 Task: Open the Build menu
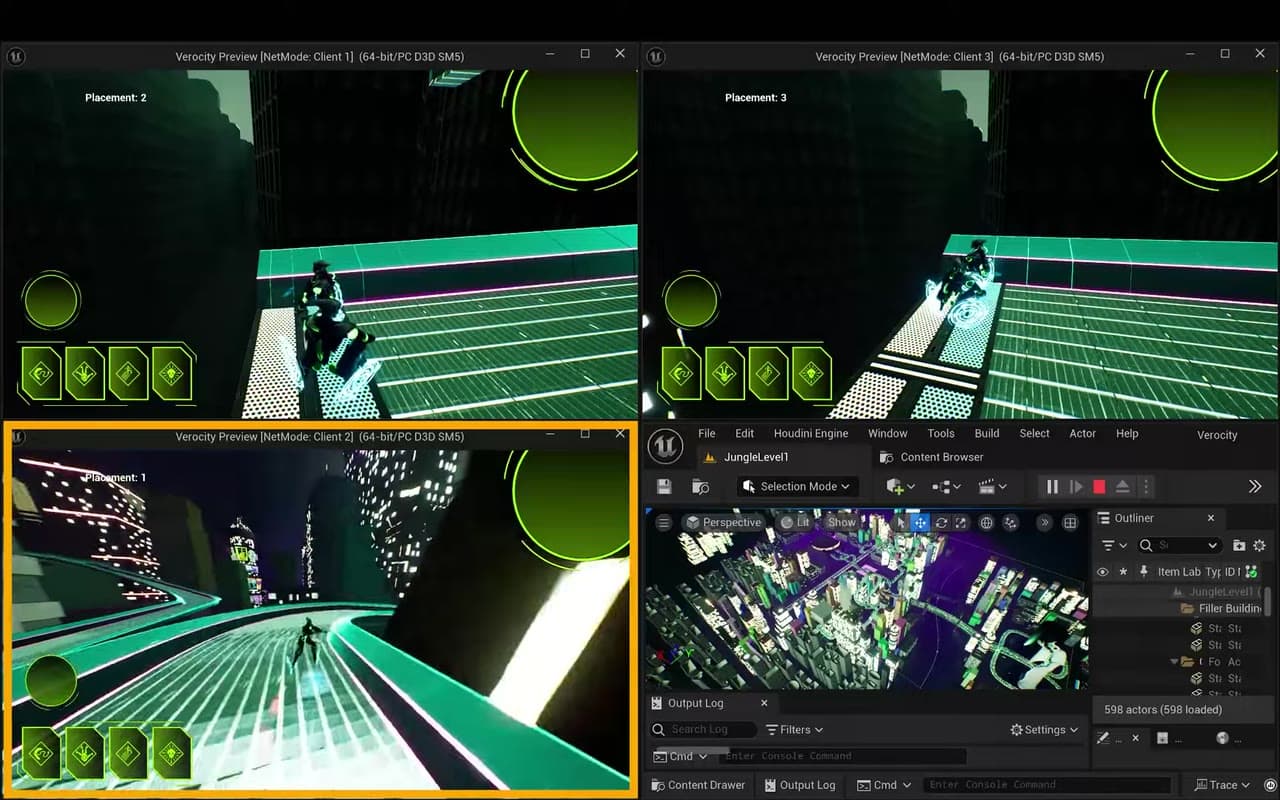pyautogui.click(x=987, y=433)
